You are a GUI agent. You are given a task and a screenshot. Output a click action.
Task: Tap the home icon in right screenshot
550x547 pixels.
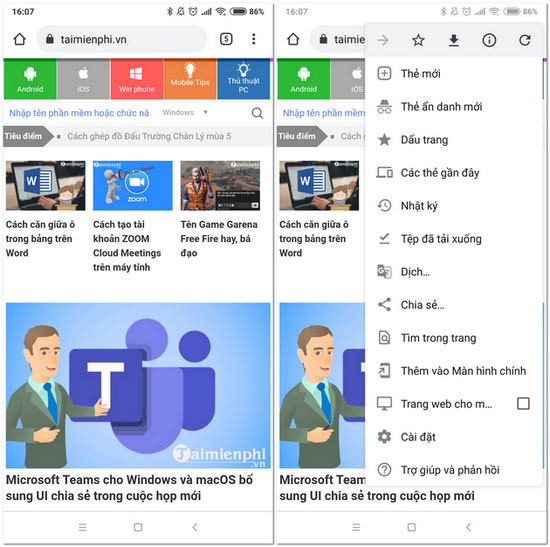point(293,39)
